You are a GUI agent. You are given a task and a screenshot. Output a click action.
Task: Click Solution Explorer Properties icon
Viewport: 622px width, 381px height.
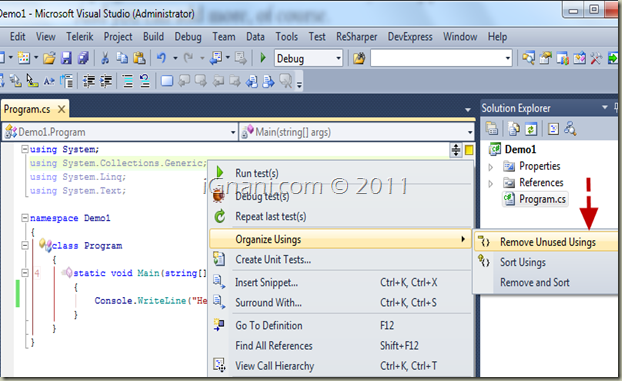click(x=492, y=128)
